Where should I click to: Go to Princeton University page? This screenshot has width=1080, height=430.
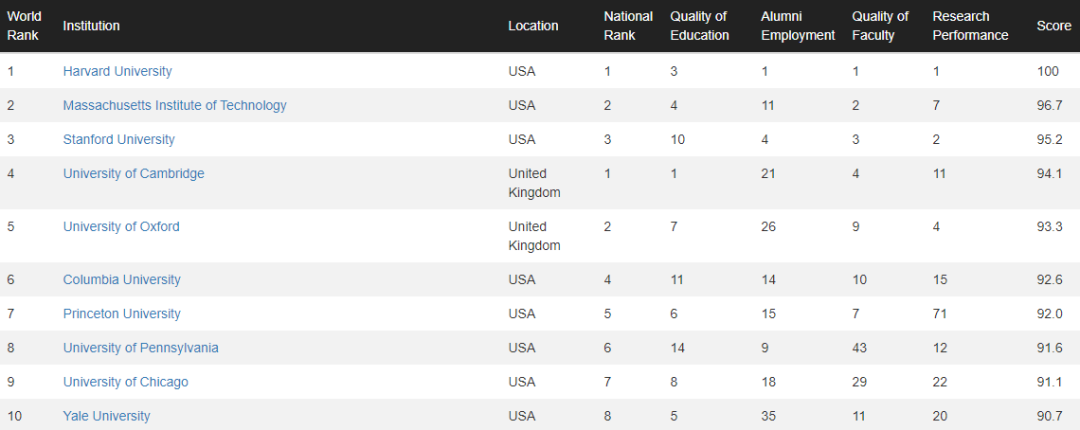[x=121, y=314]
